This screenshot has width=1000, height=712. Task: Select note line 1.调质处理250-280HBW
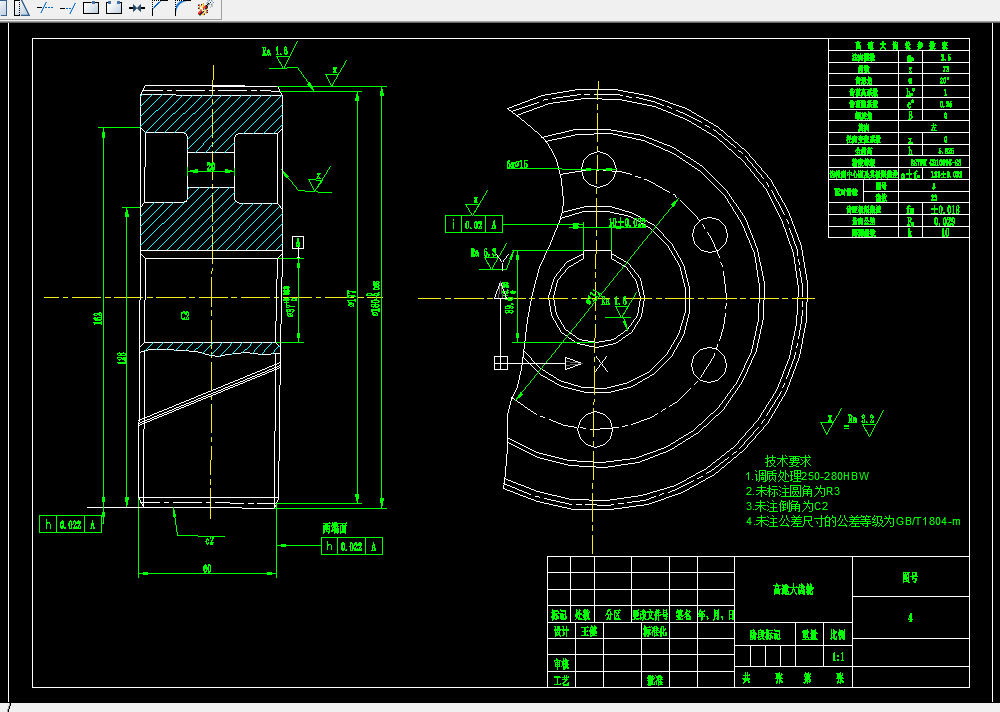tap(807, 476)
